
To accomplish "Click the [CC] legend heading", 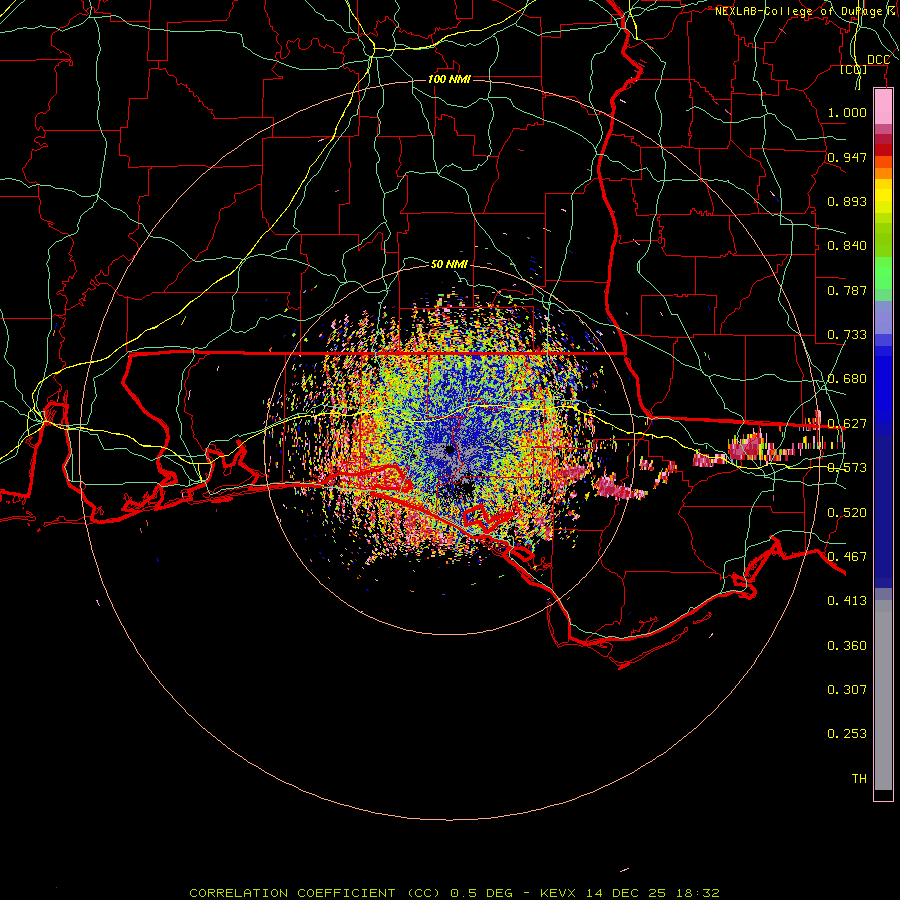I will click(x=854, y=69).
